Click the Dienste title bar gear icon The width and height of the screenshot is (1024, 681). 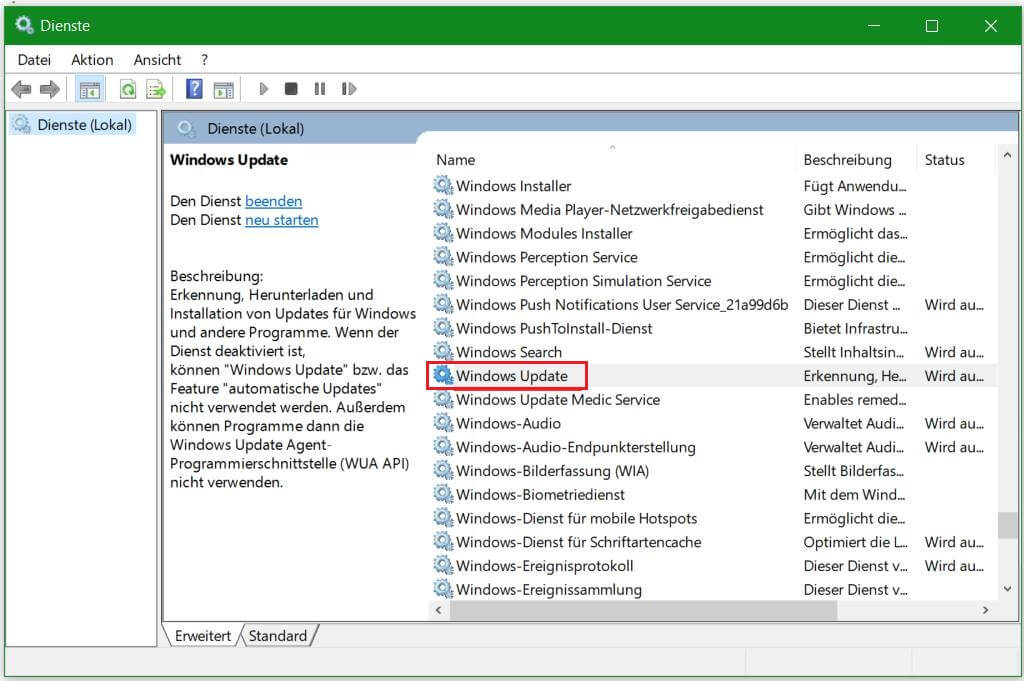(x=24, y=25)
